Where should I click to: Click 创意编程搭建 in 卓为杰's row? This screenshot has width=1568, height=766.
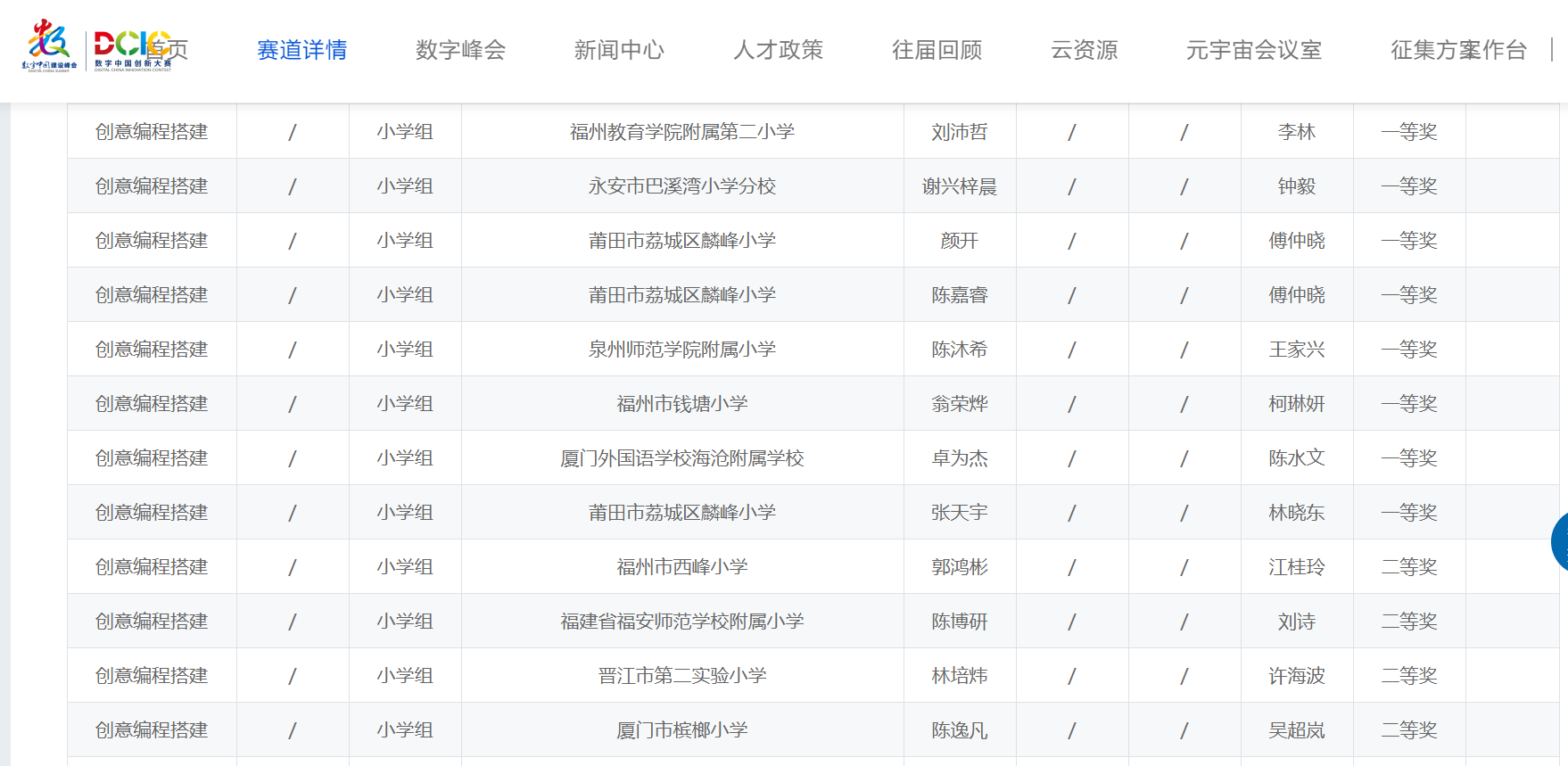[152, 458]
